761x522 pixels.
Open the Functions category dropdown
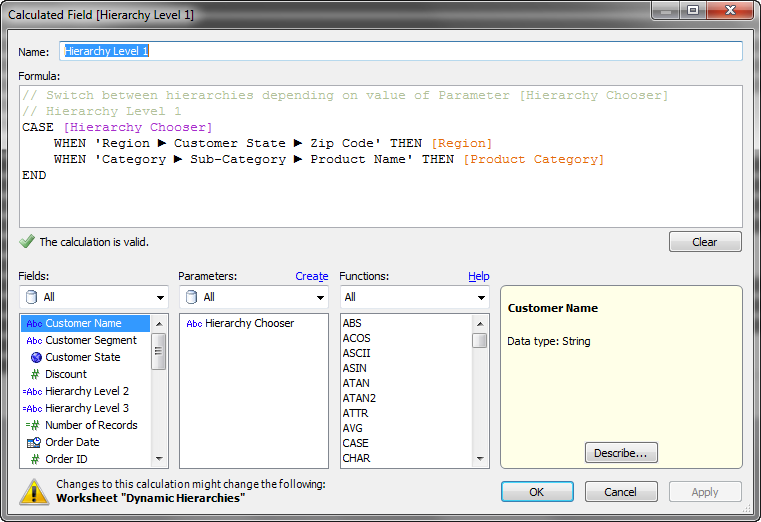pos(415,297)
